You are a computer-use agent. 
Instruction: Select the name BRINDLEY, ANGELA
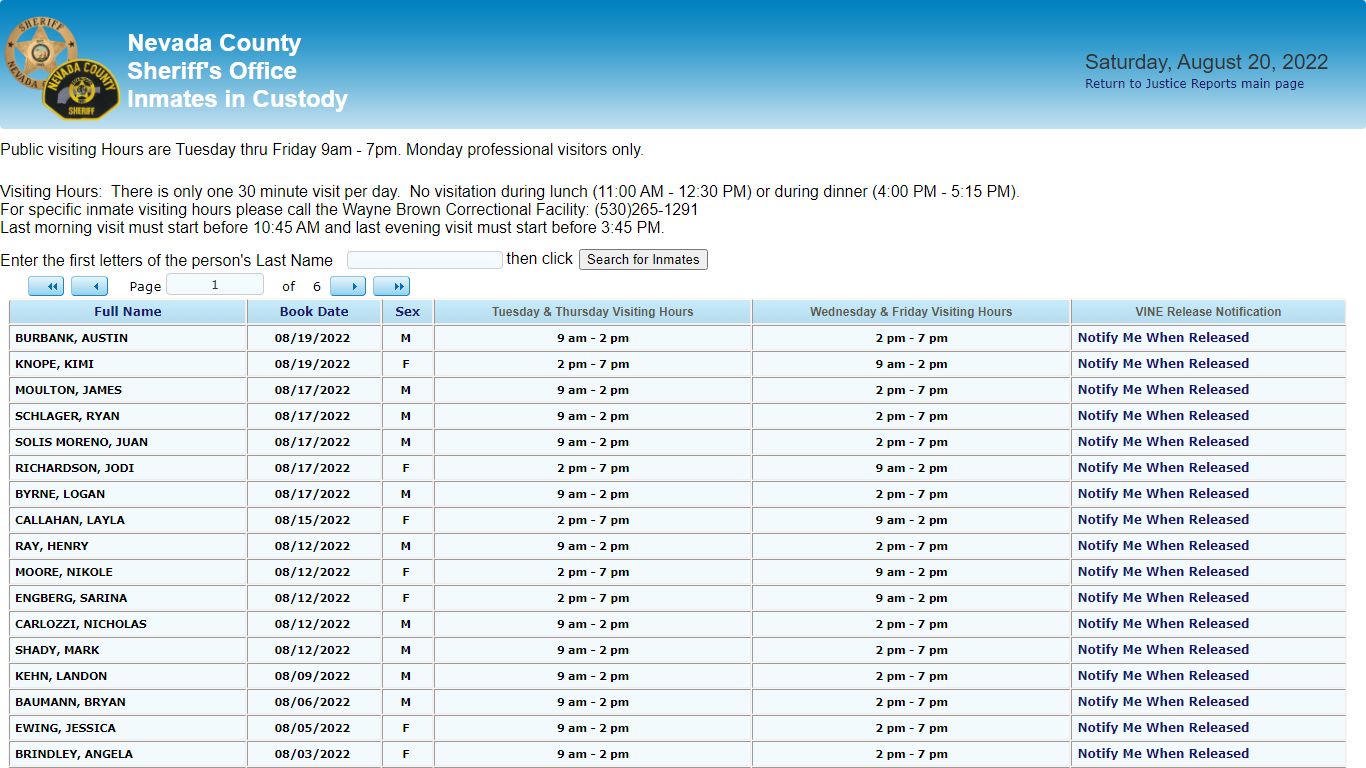tap(74, 754)
